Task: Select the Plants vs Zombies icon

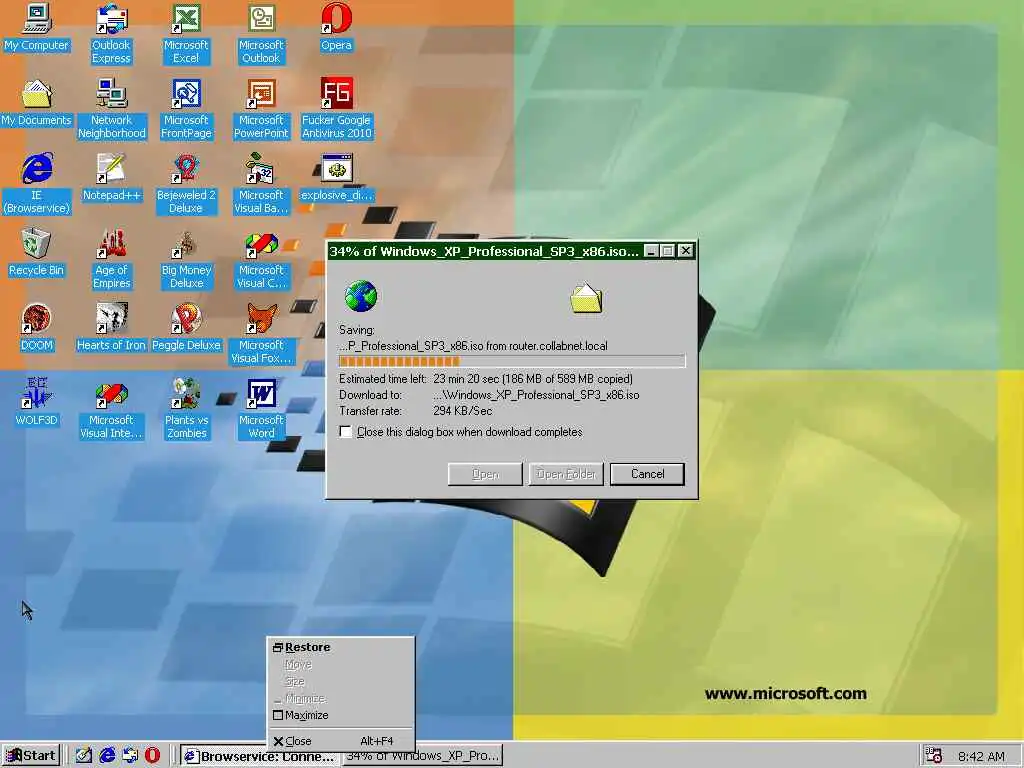Action: coord(186,409)
